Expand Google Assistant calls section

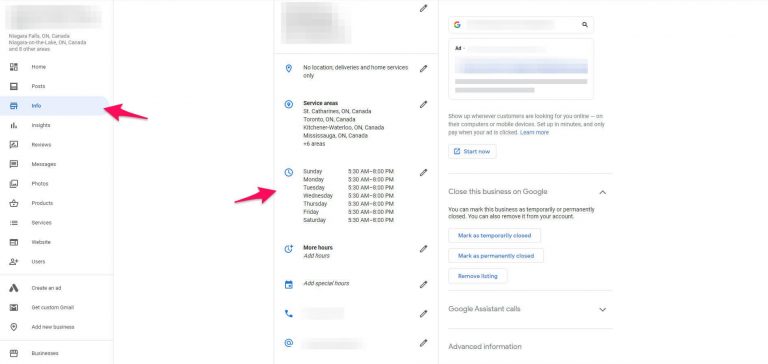tap(602, 310)
